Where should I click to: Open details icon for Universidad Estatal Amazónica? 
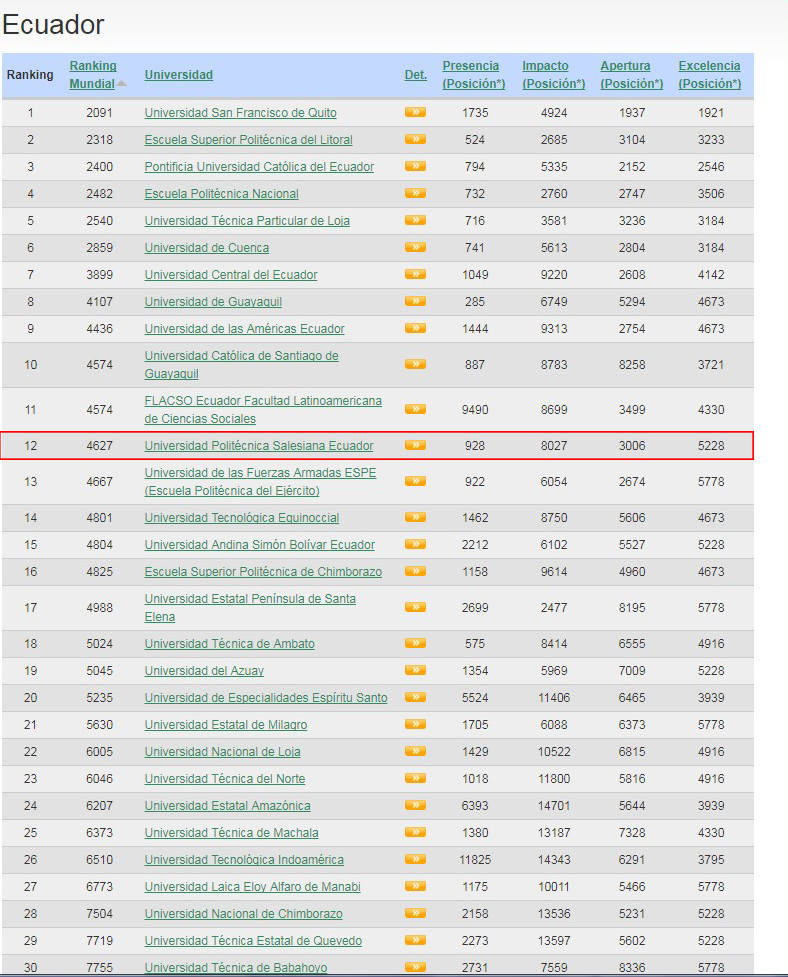415,805
